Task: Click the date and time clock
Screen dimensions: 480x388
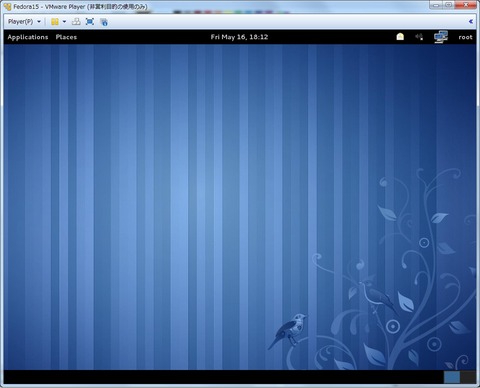Action: click(239, 37)
